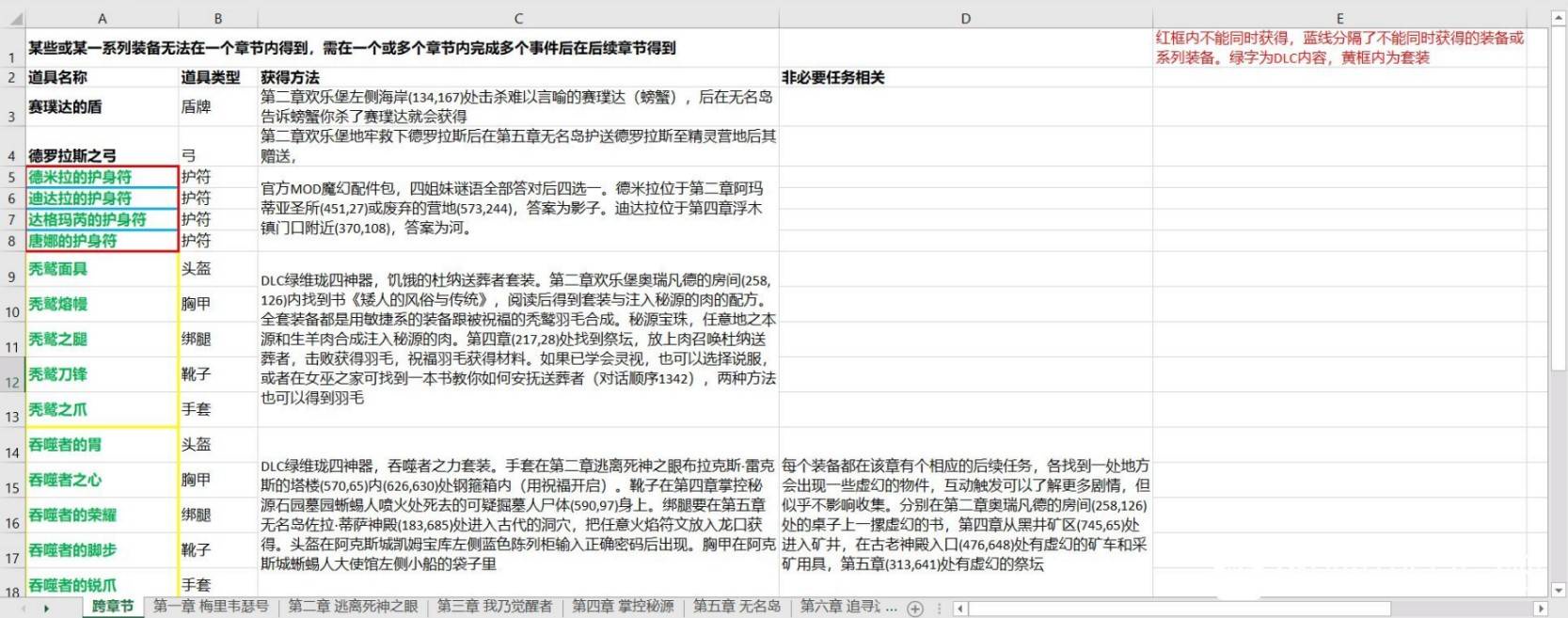1568x618 pixels.
Task: Click the tab bar resize handle dots
Action: (x=939, y=609)
